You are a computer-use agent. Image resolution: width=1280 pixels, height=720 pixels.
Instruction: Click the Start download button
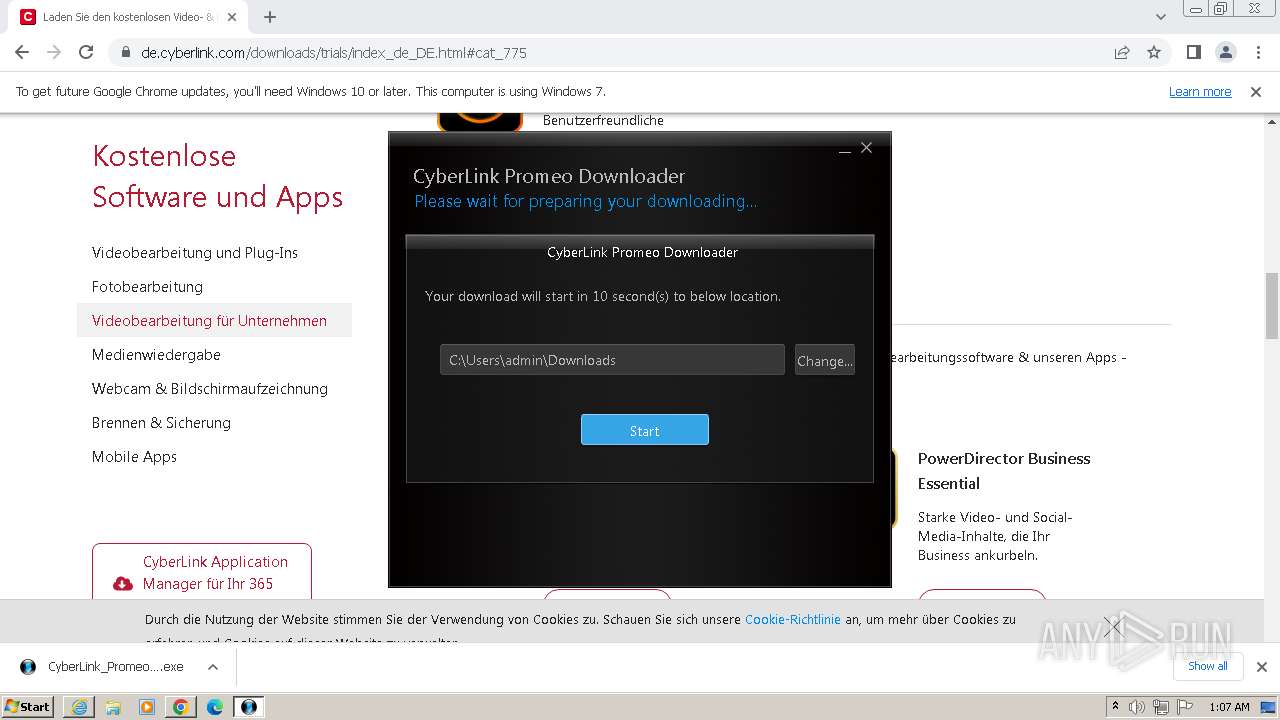(x=644, y=430)
